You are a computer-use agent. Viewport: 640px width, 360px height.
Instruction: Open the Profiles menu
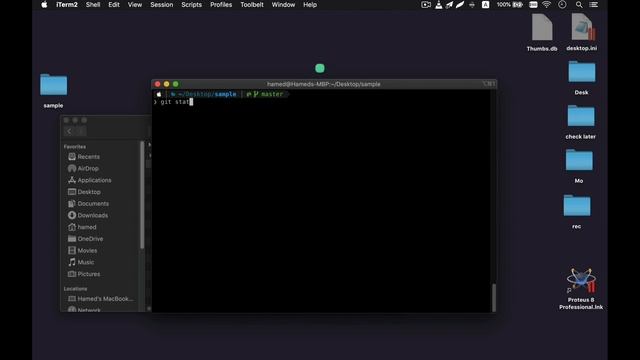221,5
